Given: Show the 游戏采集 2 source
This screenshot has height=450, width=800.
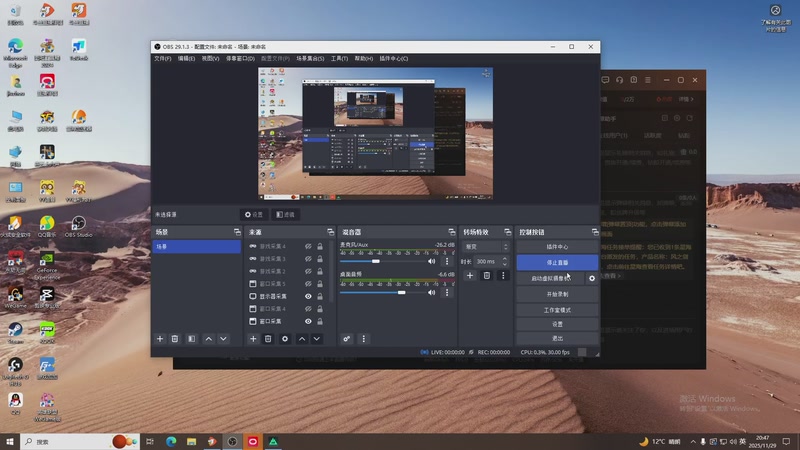Looking at the screenshot, I should point(308,271).
